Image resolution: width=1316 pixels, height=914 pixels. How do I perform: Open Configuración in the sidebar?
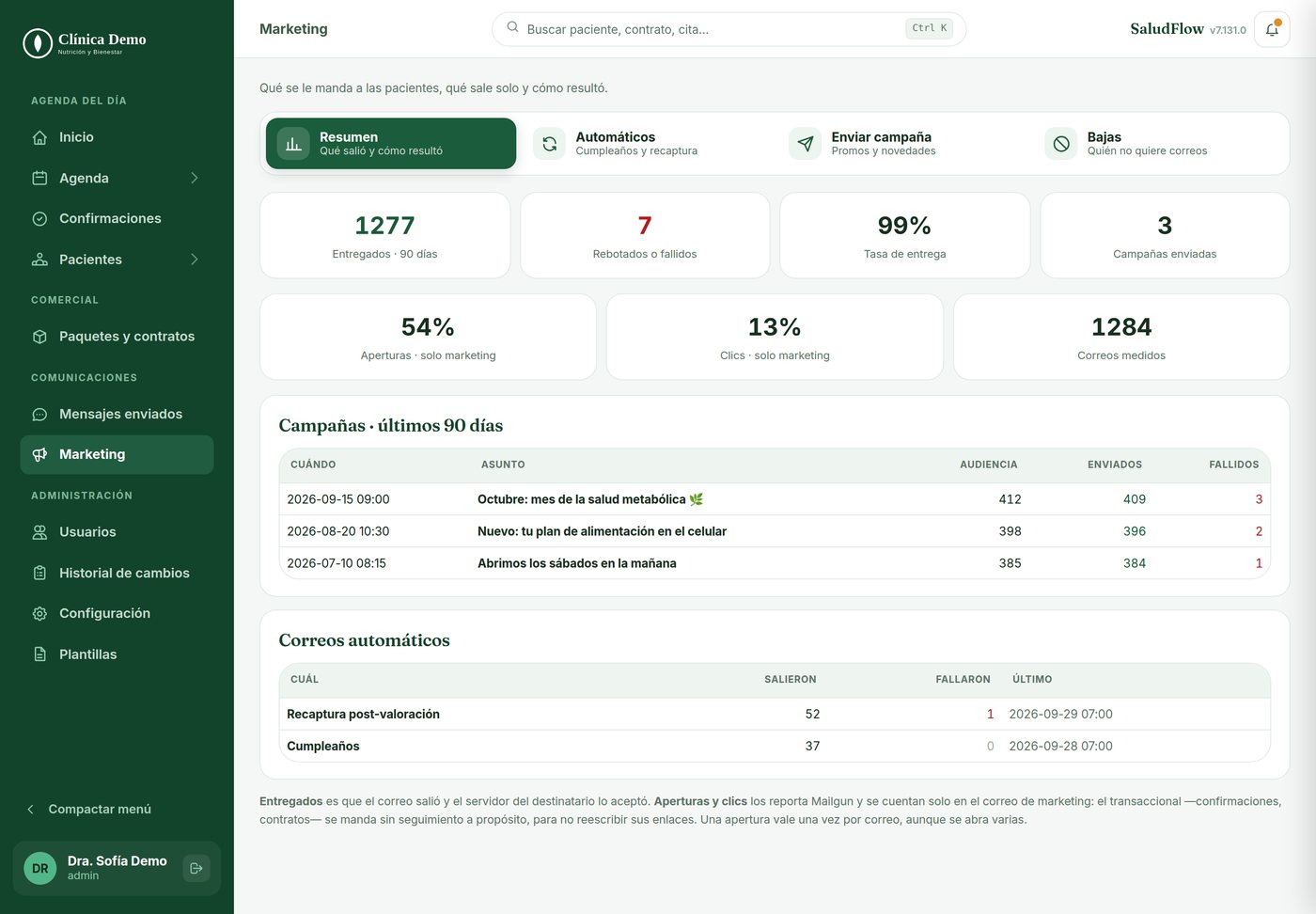pyautogui.click(x=117, y=614)
